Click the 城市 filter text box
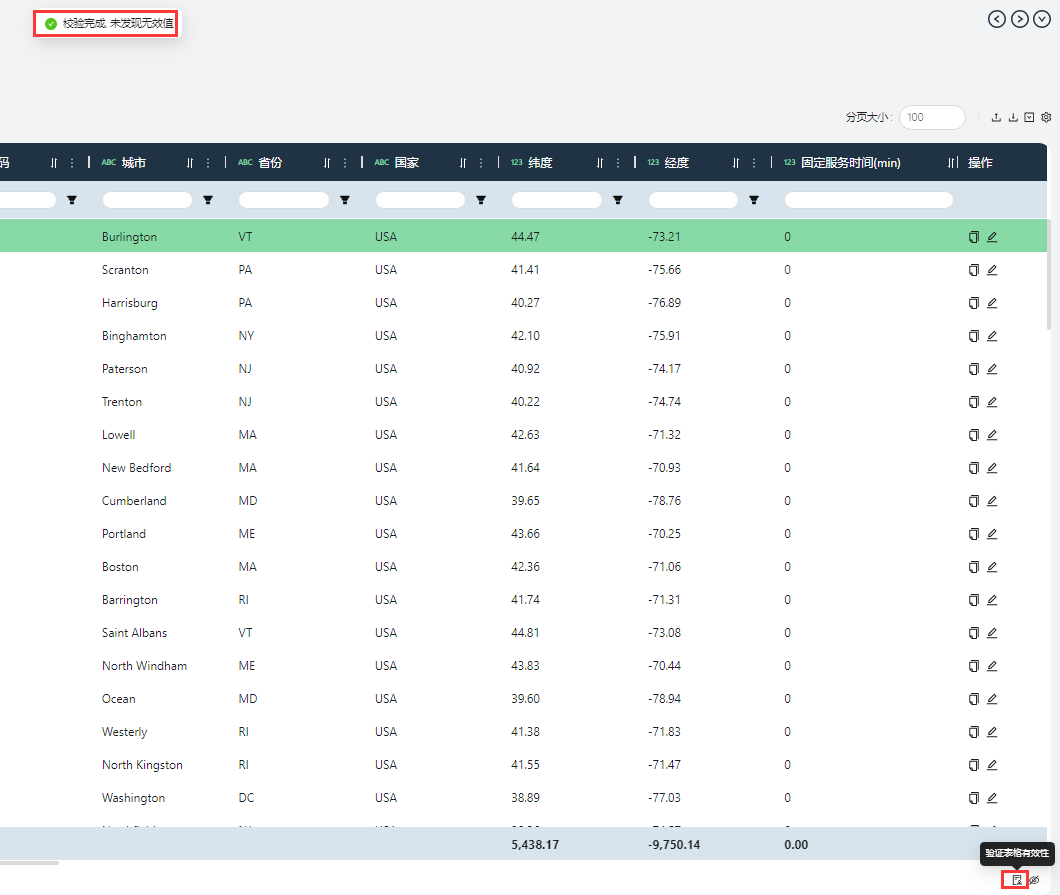Viewport: 1060px width, 895px height. point(147,200)
